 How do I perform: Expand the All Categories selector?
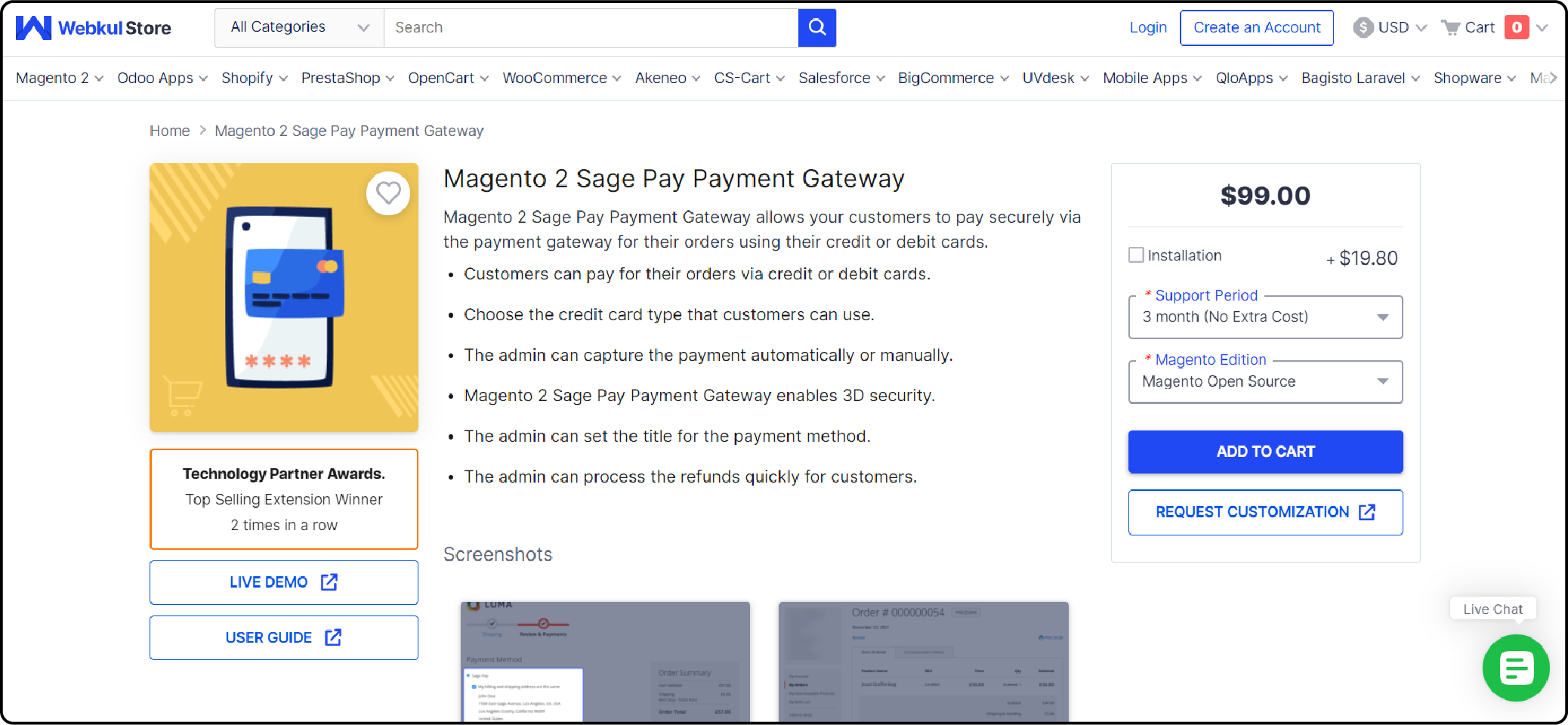pyautogui.click(x=298, y=27)
